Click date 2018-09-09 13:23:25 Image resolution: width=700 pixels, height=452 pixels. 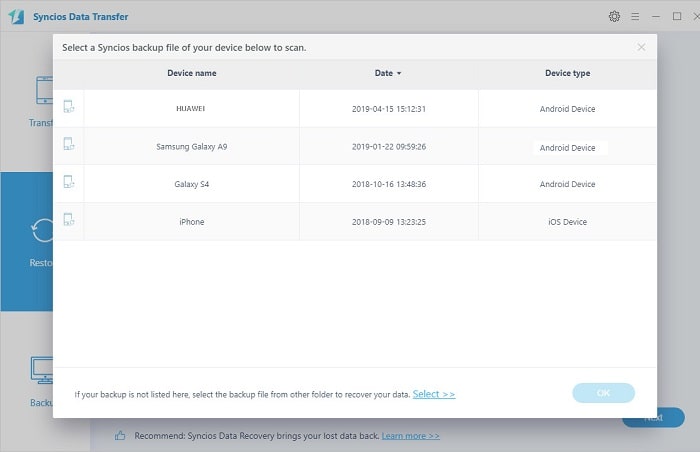pos(389,222)
